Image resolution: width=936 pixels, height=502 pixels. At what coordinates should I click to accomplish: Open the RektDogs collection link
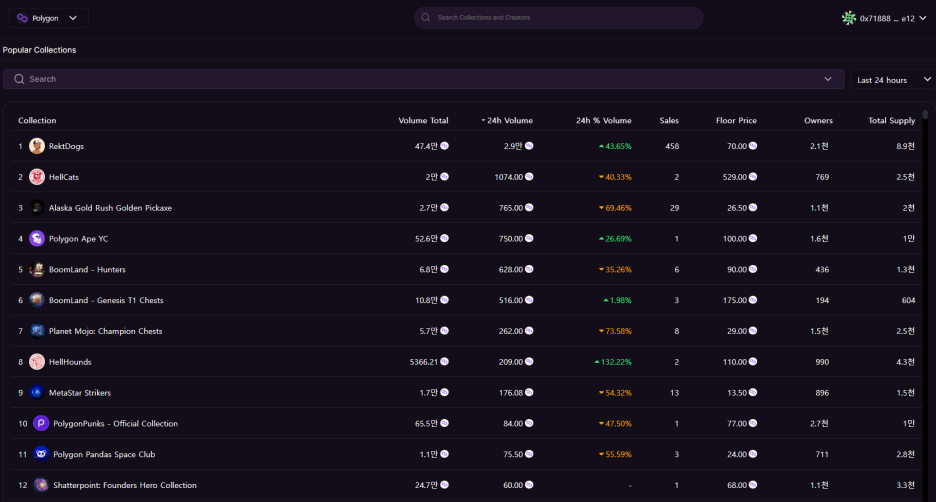(x=66, y=146)
